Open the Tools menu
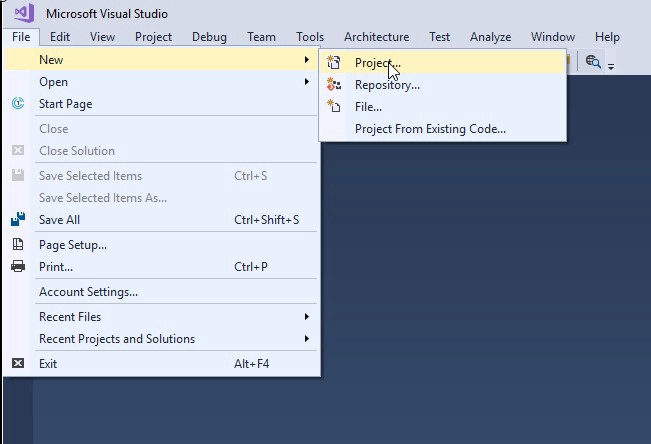Screen dimensions: 651x444 tap(310, 37)
